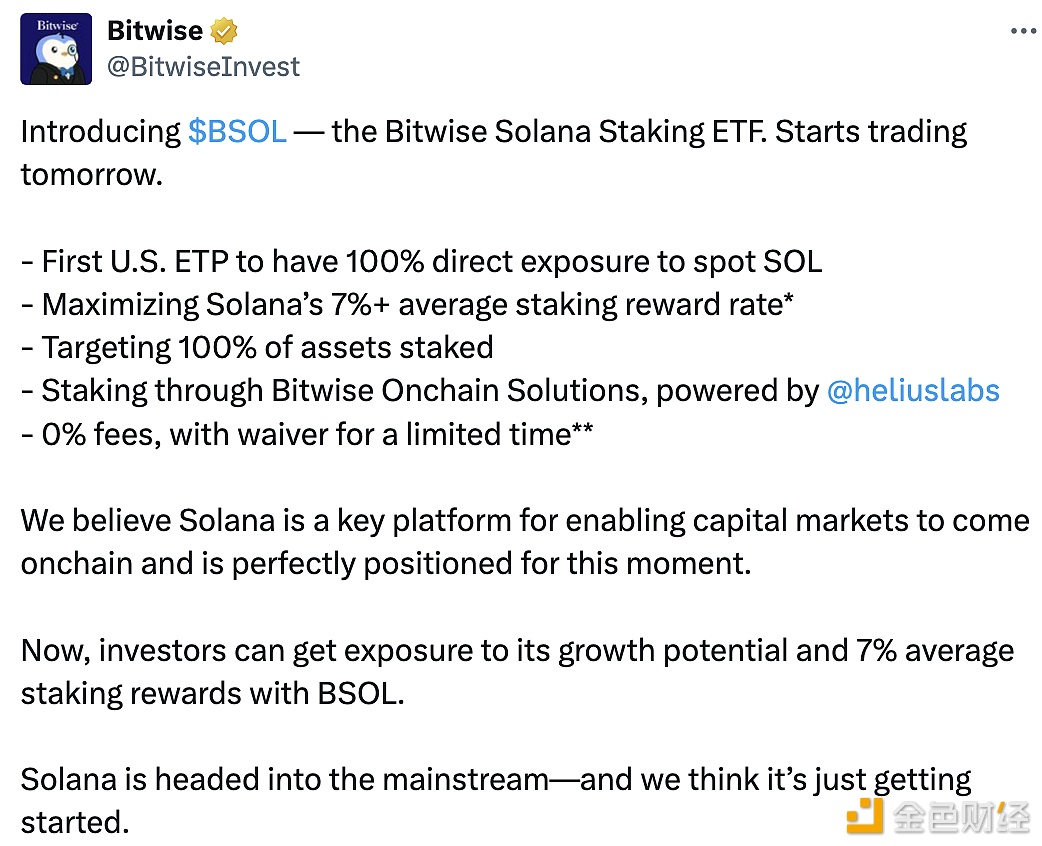The width and height of the screenshot is (1042, 846).
Task: Click the "First U.S. ETP" bullet line
Action: point(421,262)
